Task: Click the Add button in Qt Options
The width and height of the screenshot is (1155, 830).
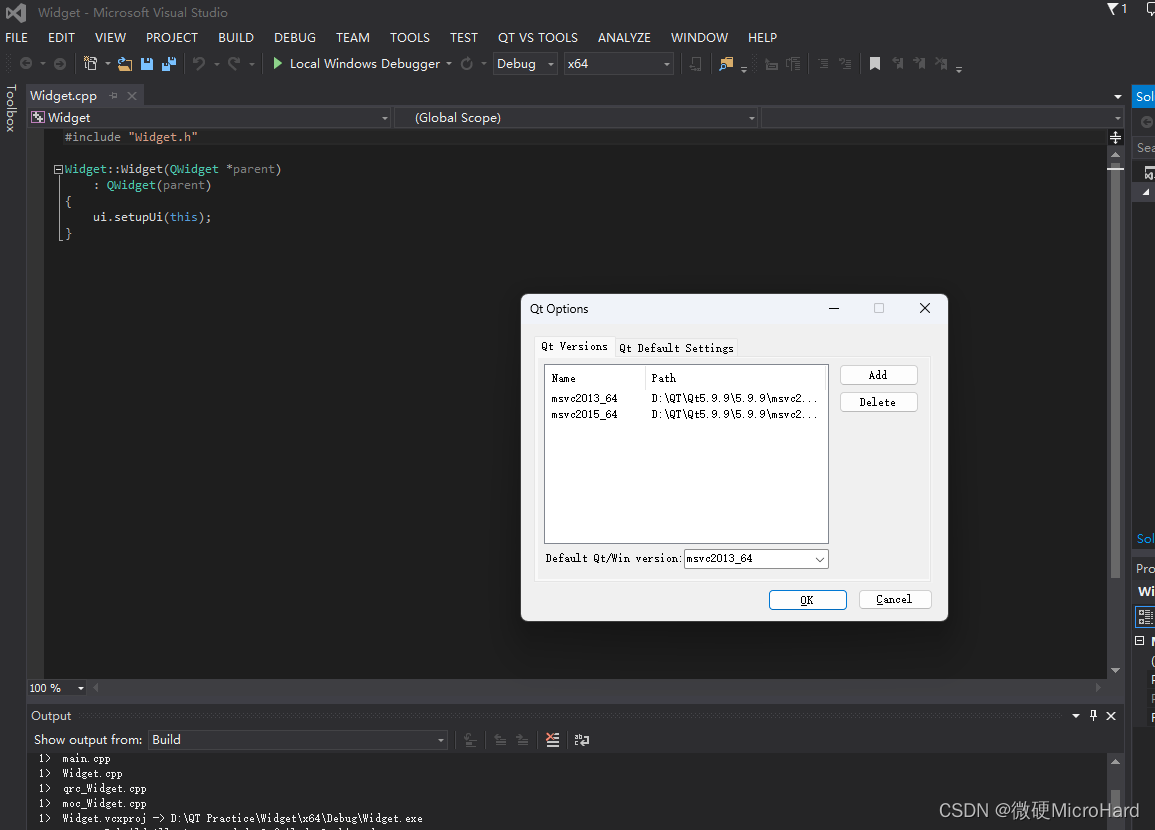Action: pos(878,375)
